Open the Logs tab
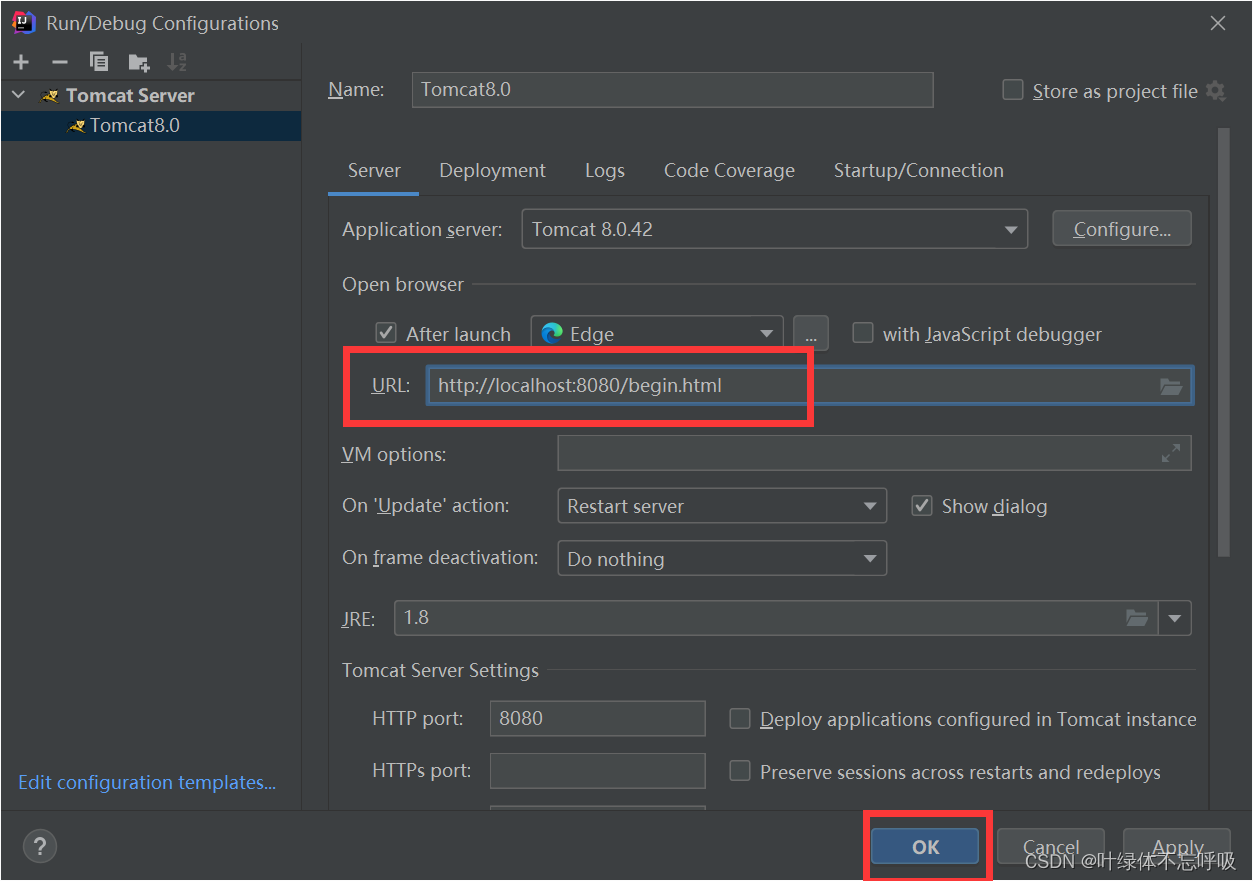Viewport: 1253px width, 881px height. click(x=605, y=171)
